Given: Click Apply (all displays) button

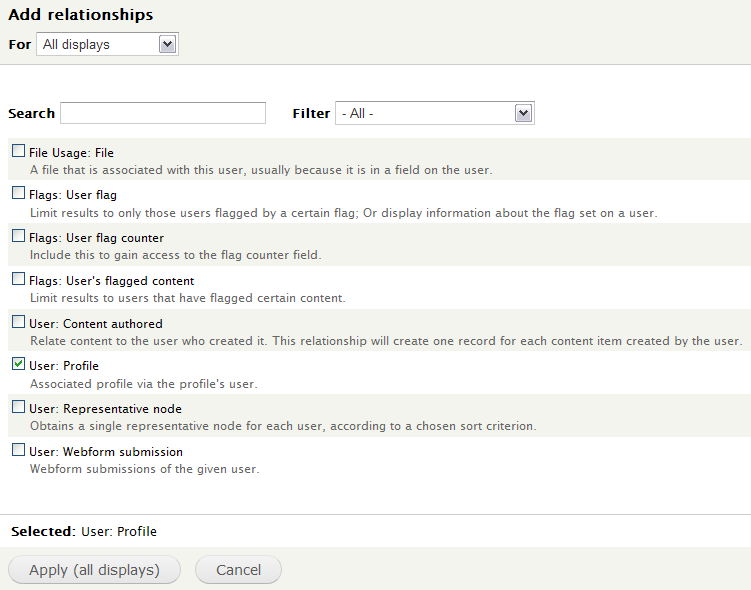Looking at the screenshot, I should tap(94, 570).
